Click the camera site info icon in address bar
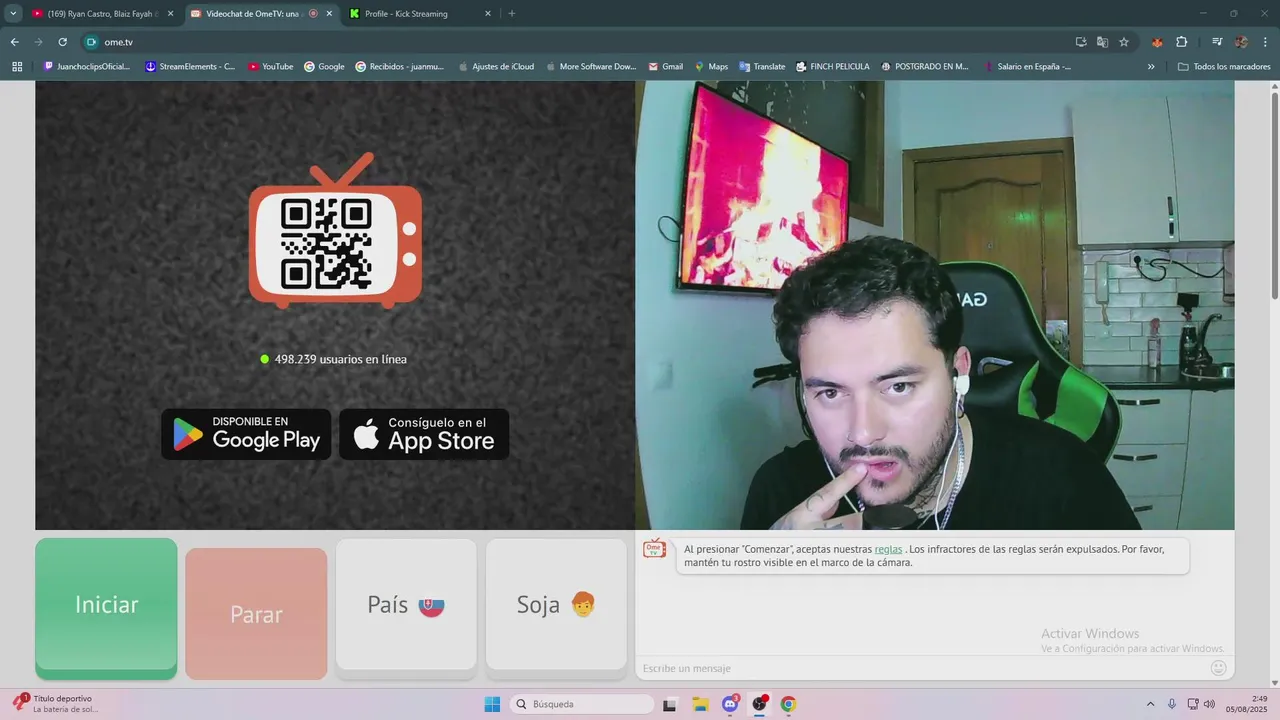Viewport: 1280px width, 720px height. coord(91,42)
